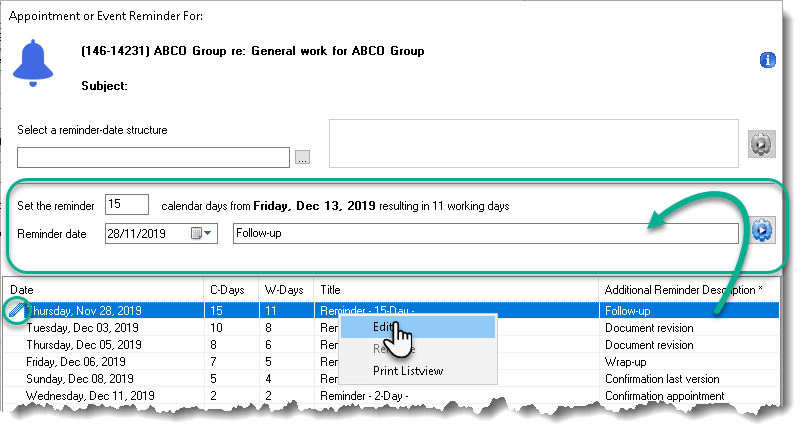Select the Sunday, Dec 08, 2019 row

[x=391, y=379]
